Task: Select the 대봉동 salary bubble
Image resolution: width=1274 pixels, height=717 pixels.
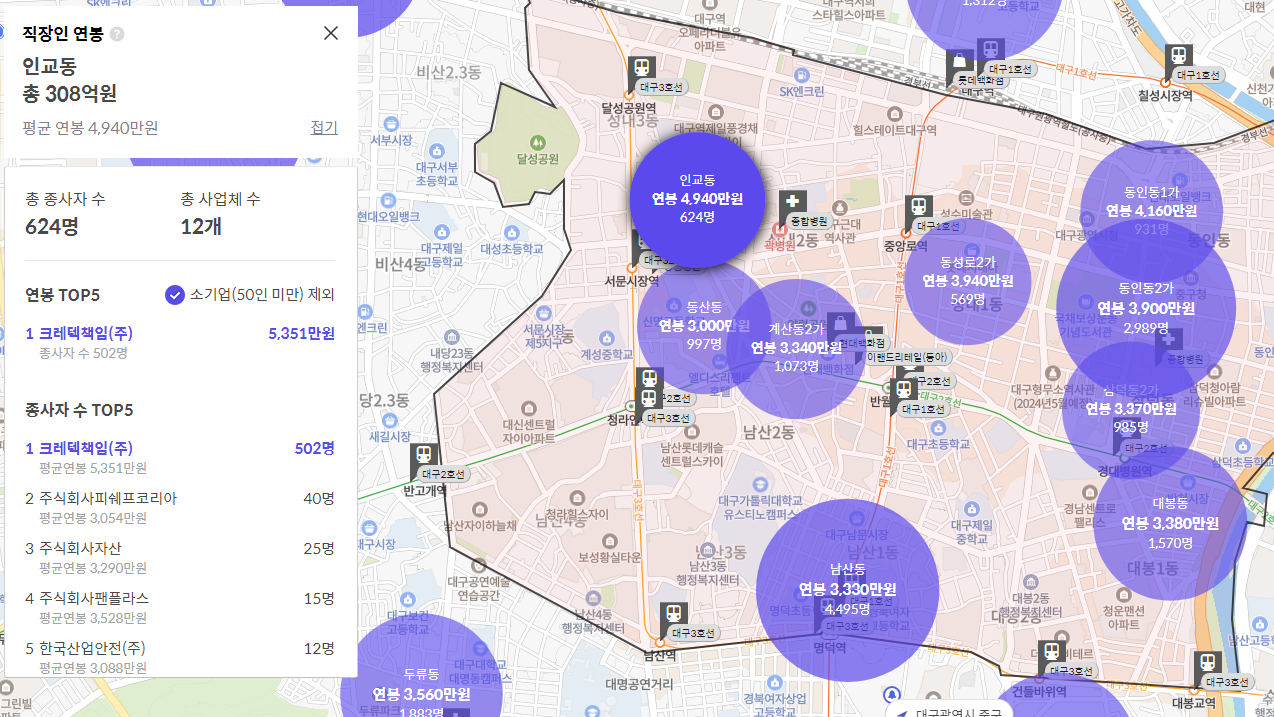Action: [1170, 523]
